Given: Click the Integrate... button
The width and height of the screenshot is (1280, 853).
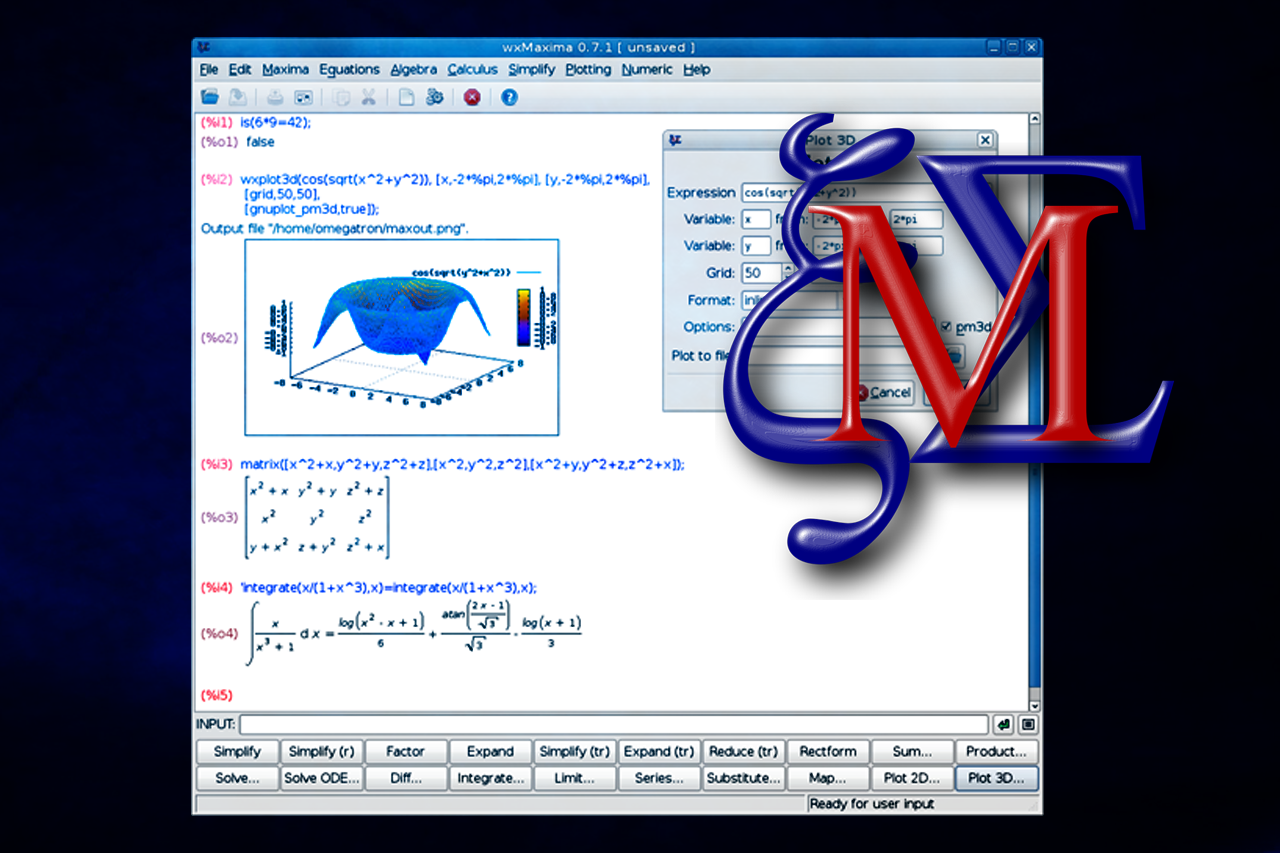Looking at the screenshot, I should (490, 778).
